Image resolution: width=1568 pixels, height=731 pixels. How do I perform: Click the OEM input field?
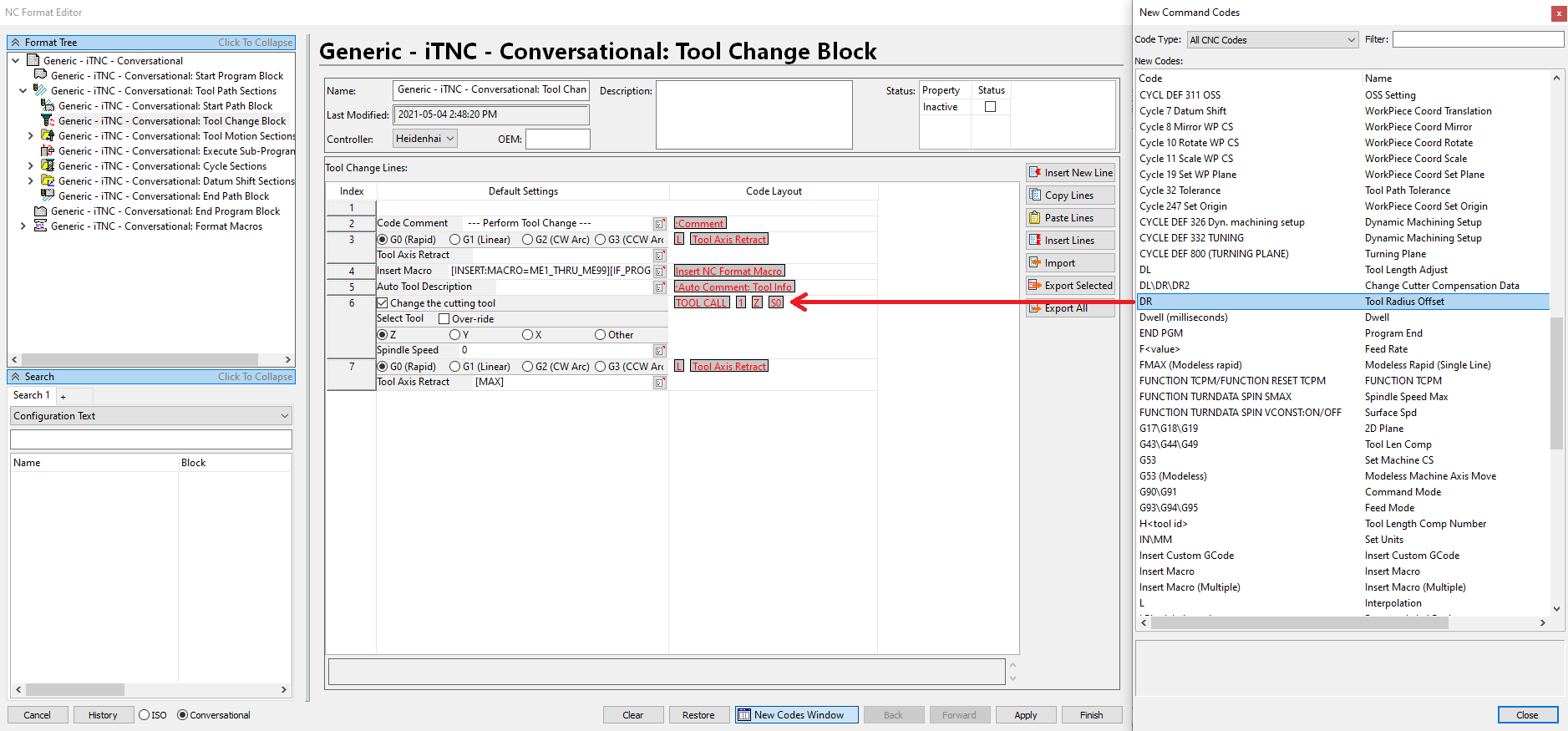click(558, 139)
